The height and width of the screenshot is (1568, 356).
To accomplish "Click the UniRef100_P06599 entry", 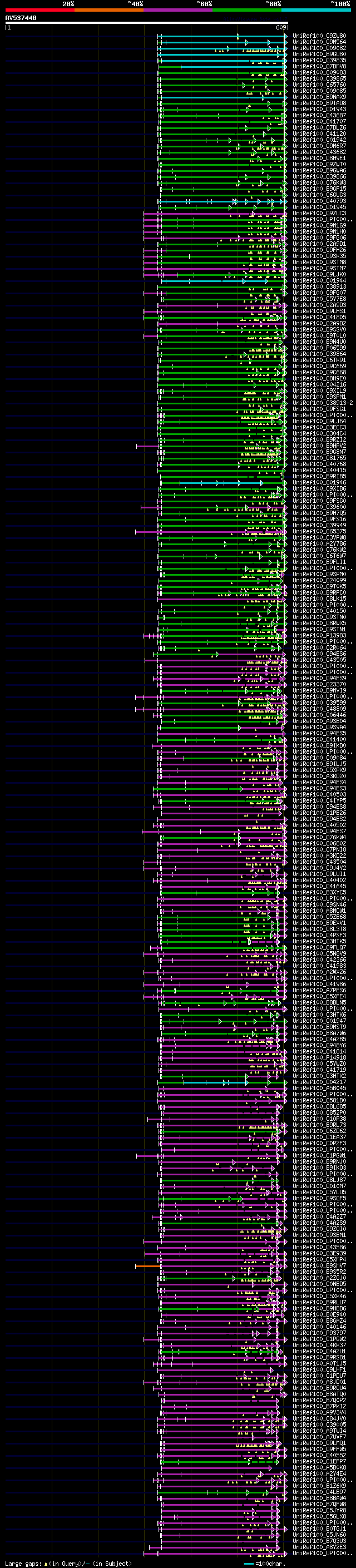I will tap(319, 348).
